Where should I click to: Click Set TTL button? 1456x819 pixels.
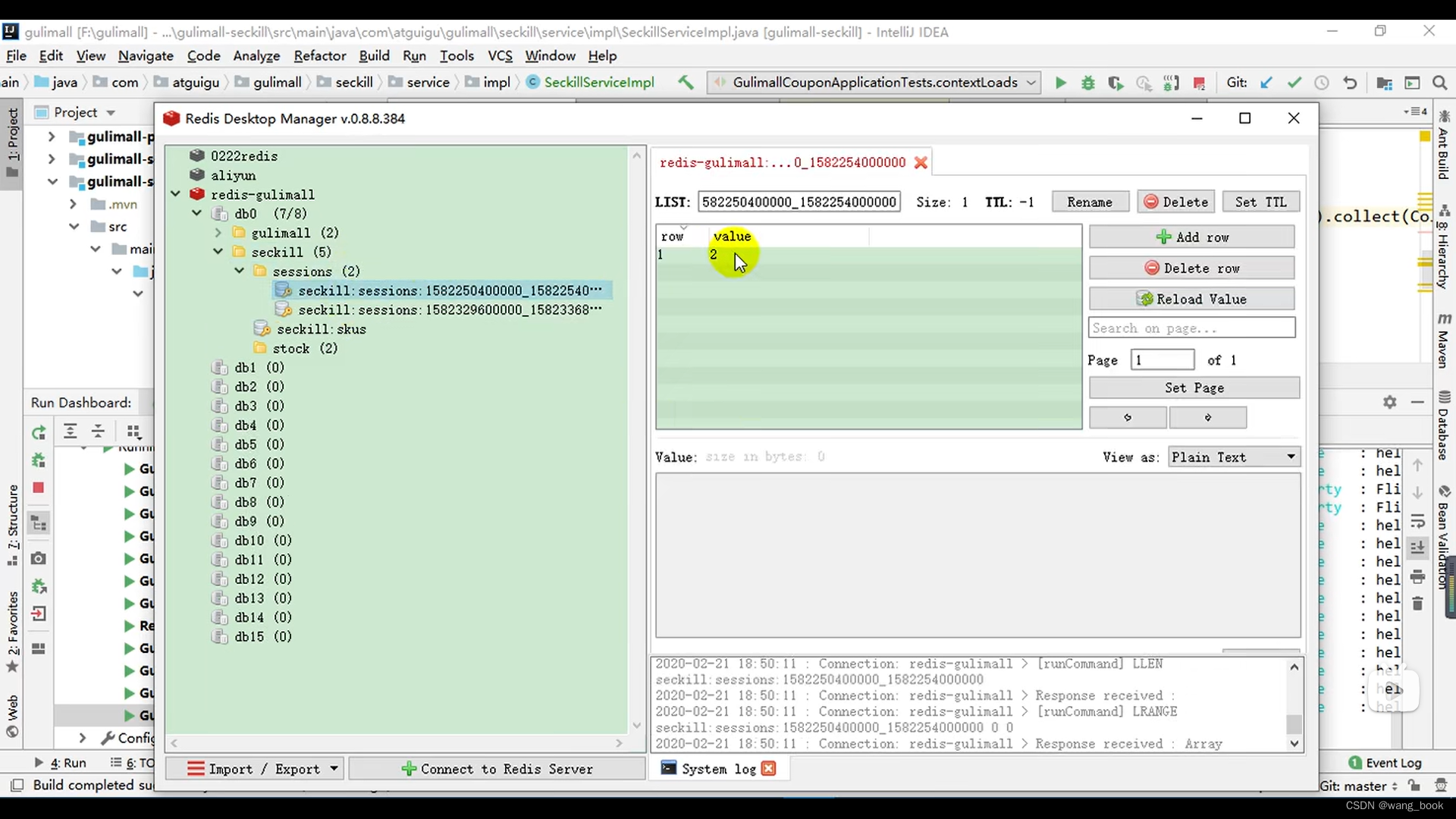pos(1261,202)
